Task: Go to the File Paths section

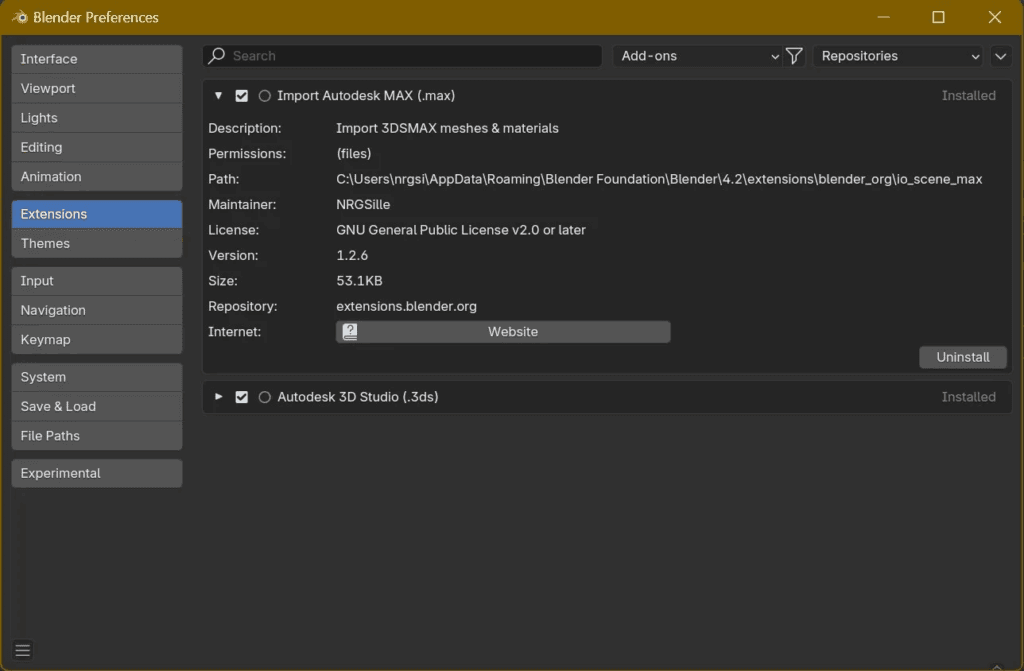Action: click(x=97, y=436)
